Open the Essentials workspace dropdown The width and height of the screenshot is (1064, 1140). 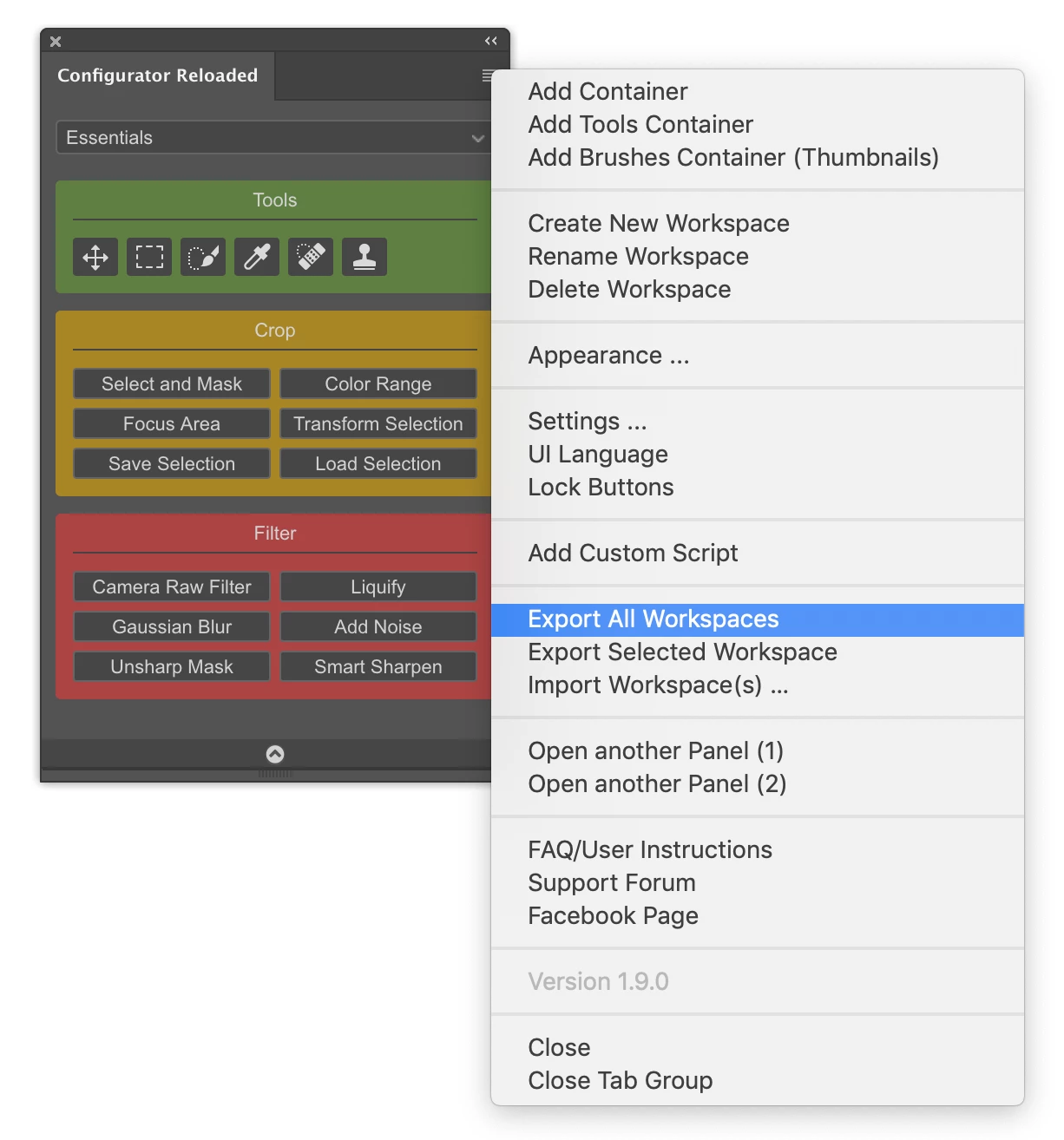(x=275, y=137)
